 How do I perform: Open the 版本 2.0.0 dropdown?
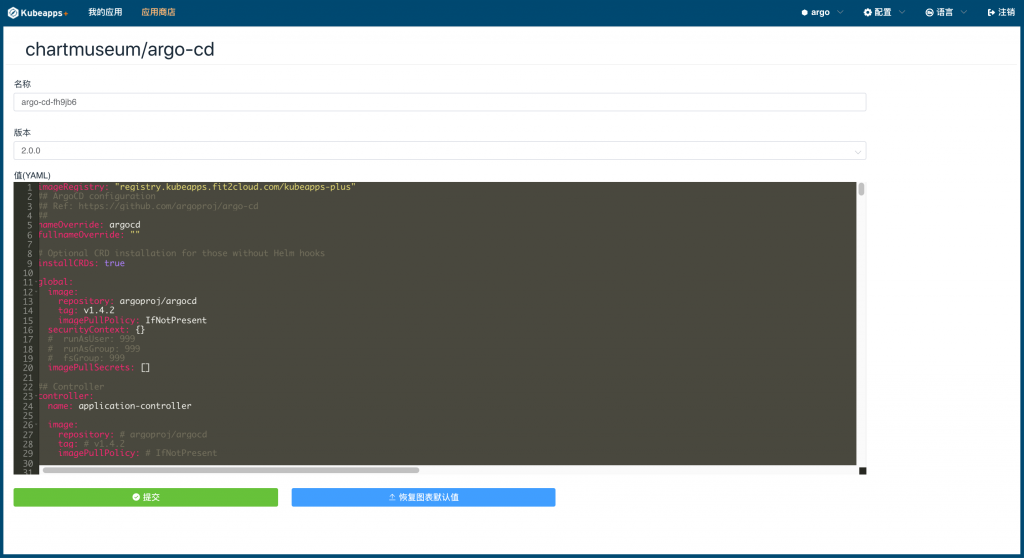coord(440,150)
